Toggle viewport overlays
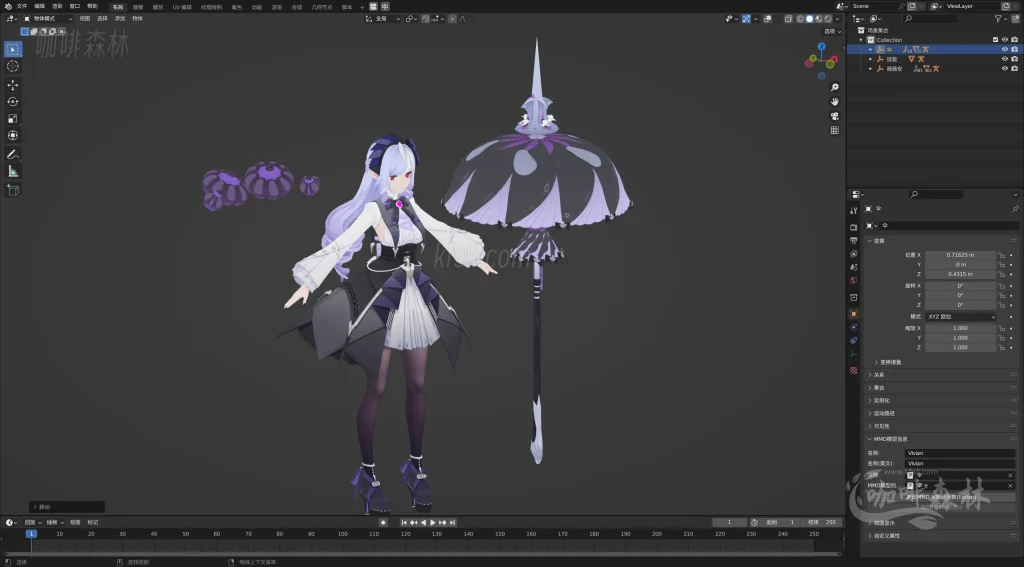Viewport: 1024px width, 567px height. click(x=767, y=19)
